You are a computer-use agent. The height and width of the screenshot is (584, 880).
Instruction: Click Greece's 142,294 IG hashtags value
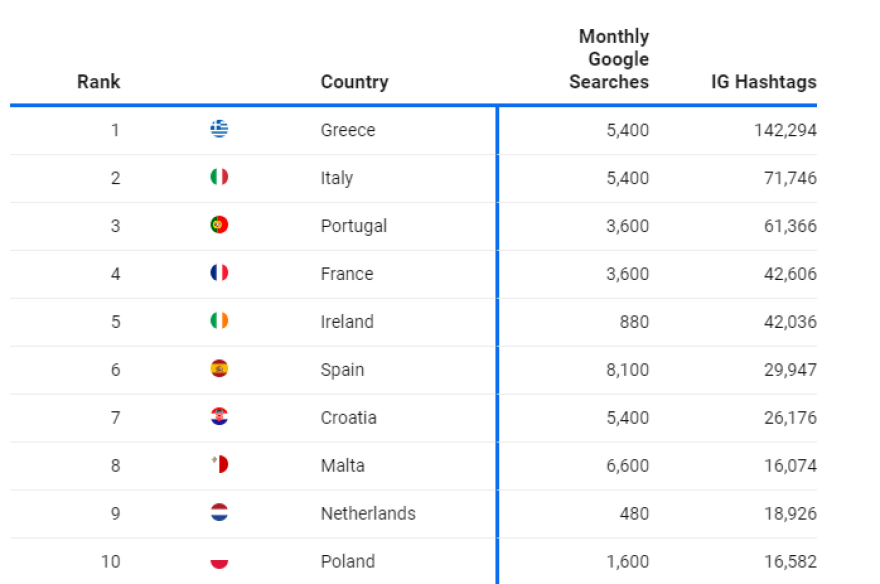[784, 130]
